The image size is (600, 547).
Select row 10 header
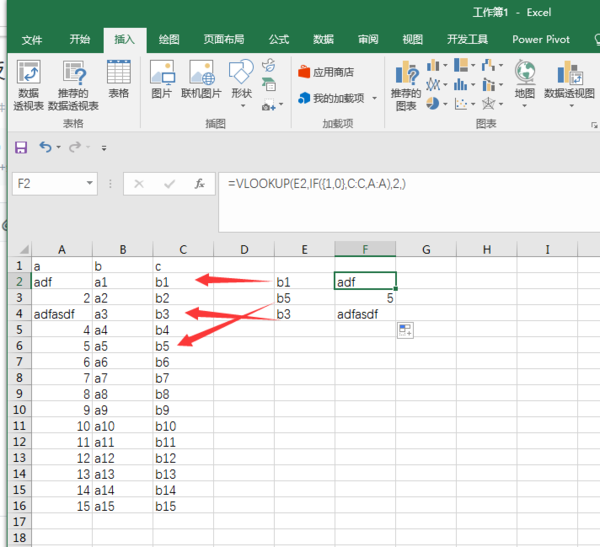pyautogui.click(x=20, y=410)
